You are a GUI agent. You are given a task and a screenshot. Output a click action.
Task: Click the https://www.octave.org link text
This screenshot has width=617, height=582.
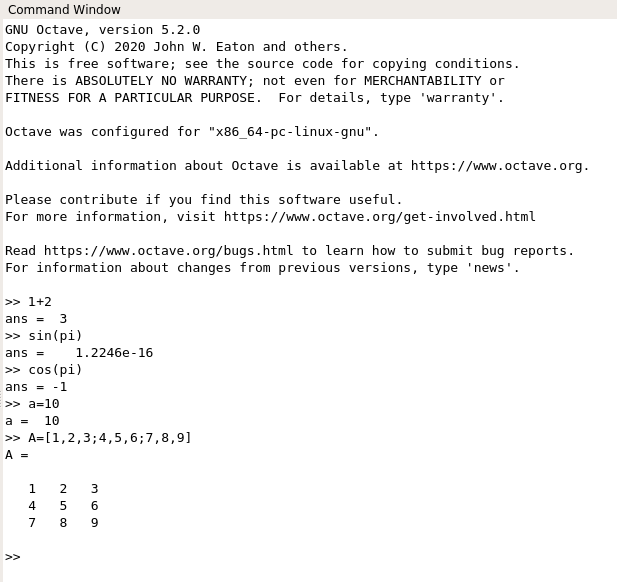coord(497,166)
